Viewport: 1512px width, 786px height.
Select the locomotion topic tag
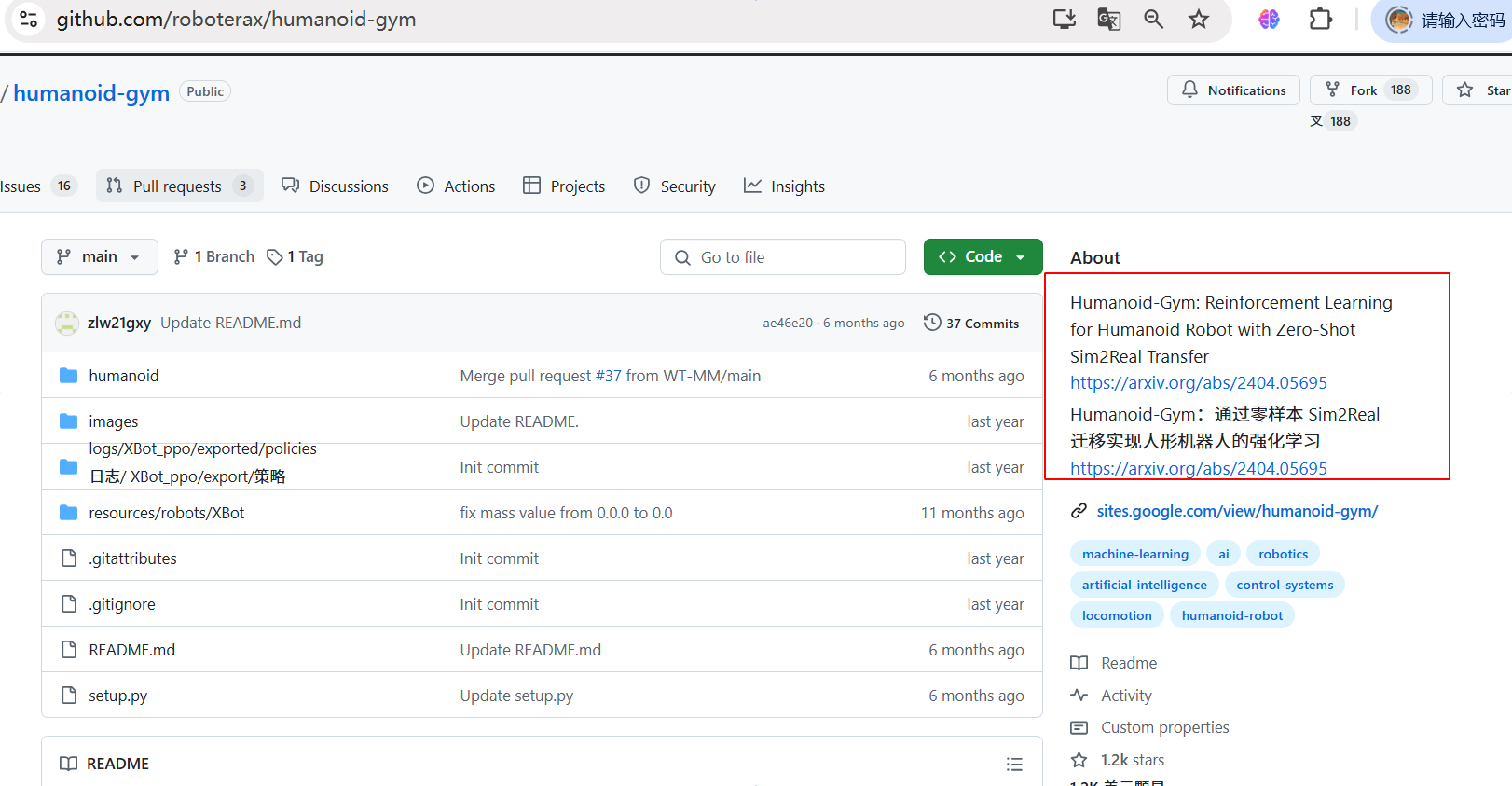pyautogui.click(x=1117, y=615)
